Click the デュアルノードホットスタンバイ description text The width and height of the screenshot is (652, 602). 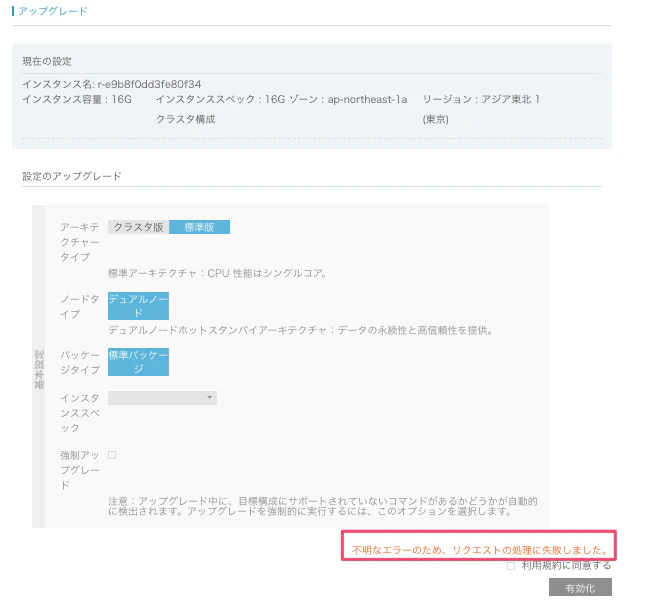point(301,331)
